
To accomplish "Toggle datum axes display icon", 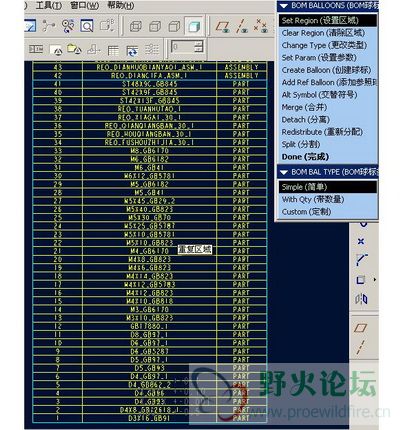I will click(241, 26).
